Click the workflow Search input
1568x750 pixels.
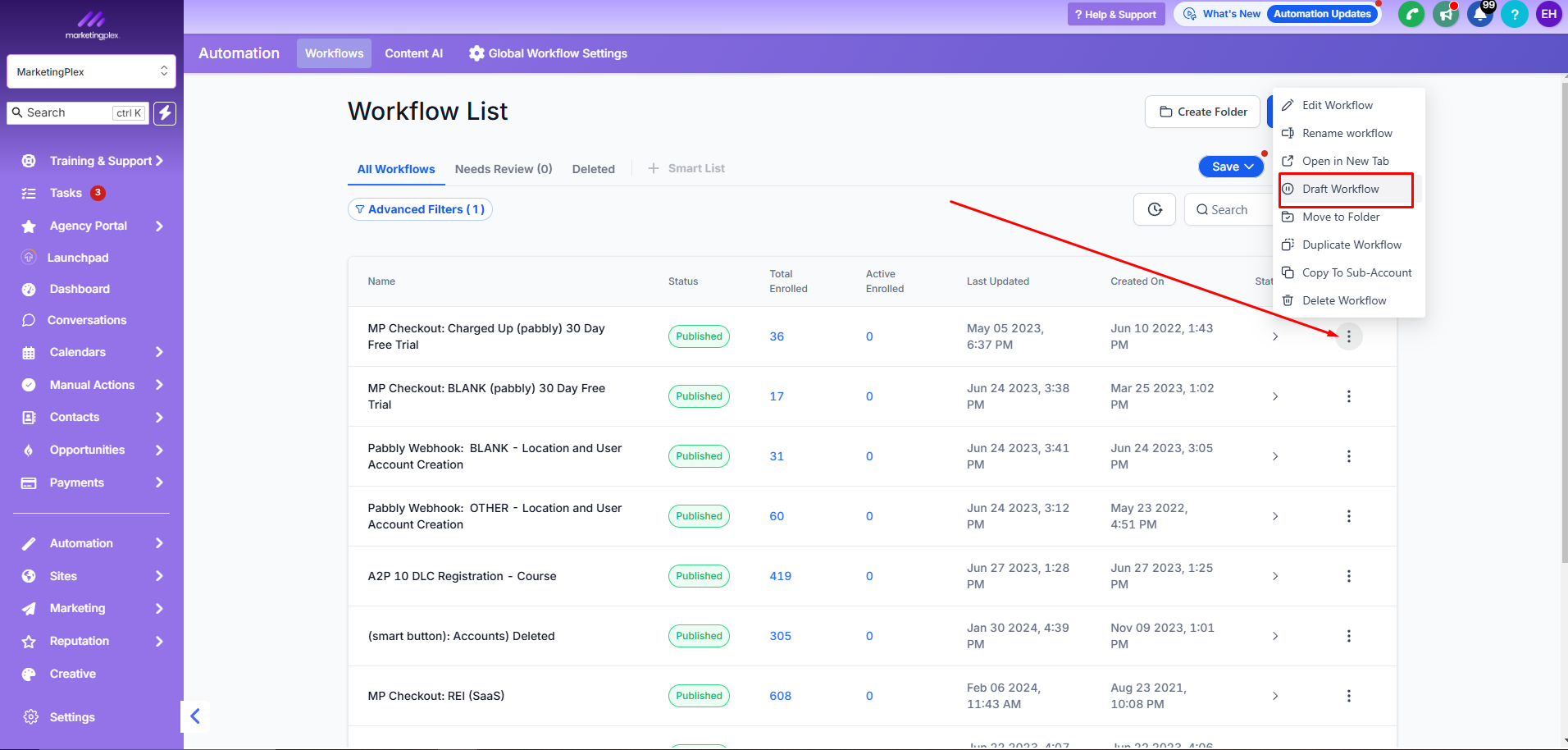pos(1228,210)
